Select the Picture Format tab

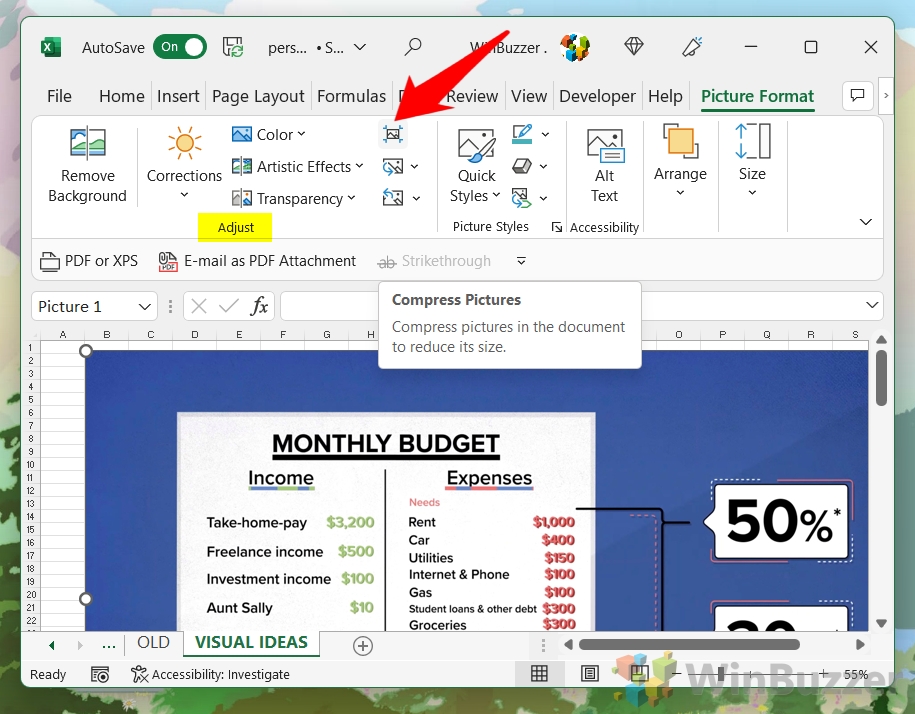[757, 96]
